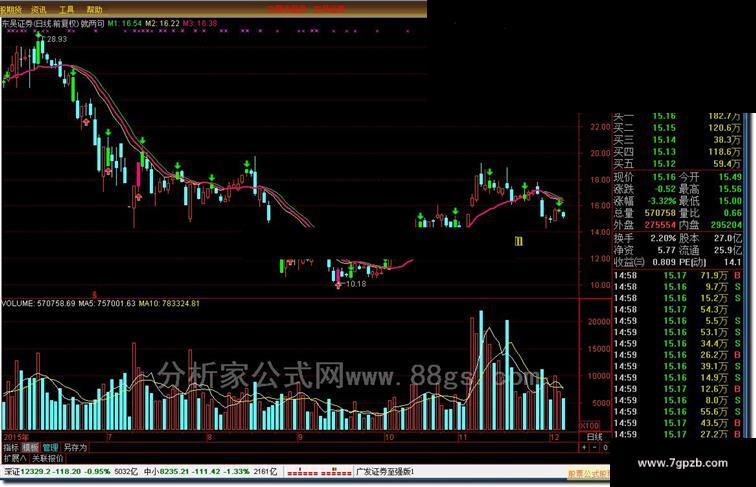Screen dimensions: 756x487
Task: Click the 日线 period selector
Action: click(594, 437)
